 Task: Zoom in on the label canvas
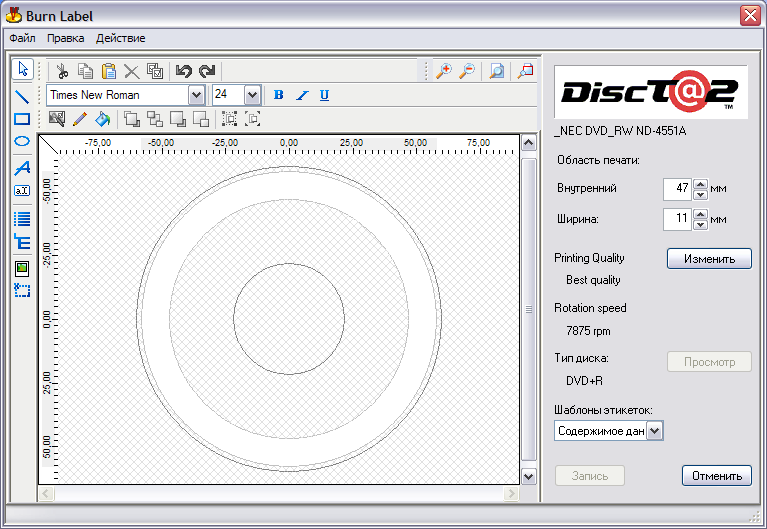[x=443, y=71]
